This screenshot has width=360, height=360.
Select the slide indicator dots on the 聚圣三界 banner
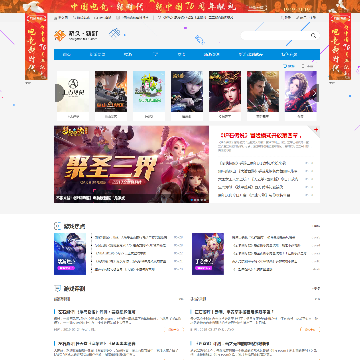pyautogui.click(x=198, y=200)
